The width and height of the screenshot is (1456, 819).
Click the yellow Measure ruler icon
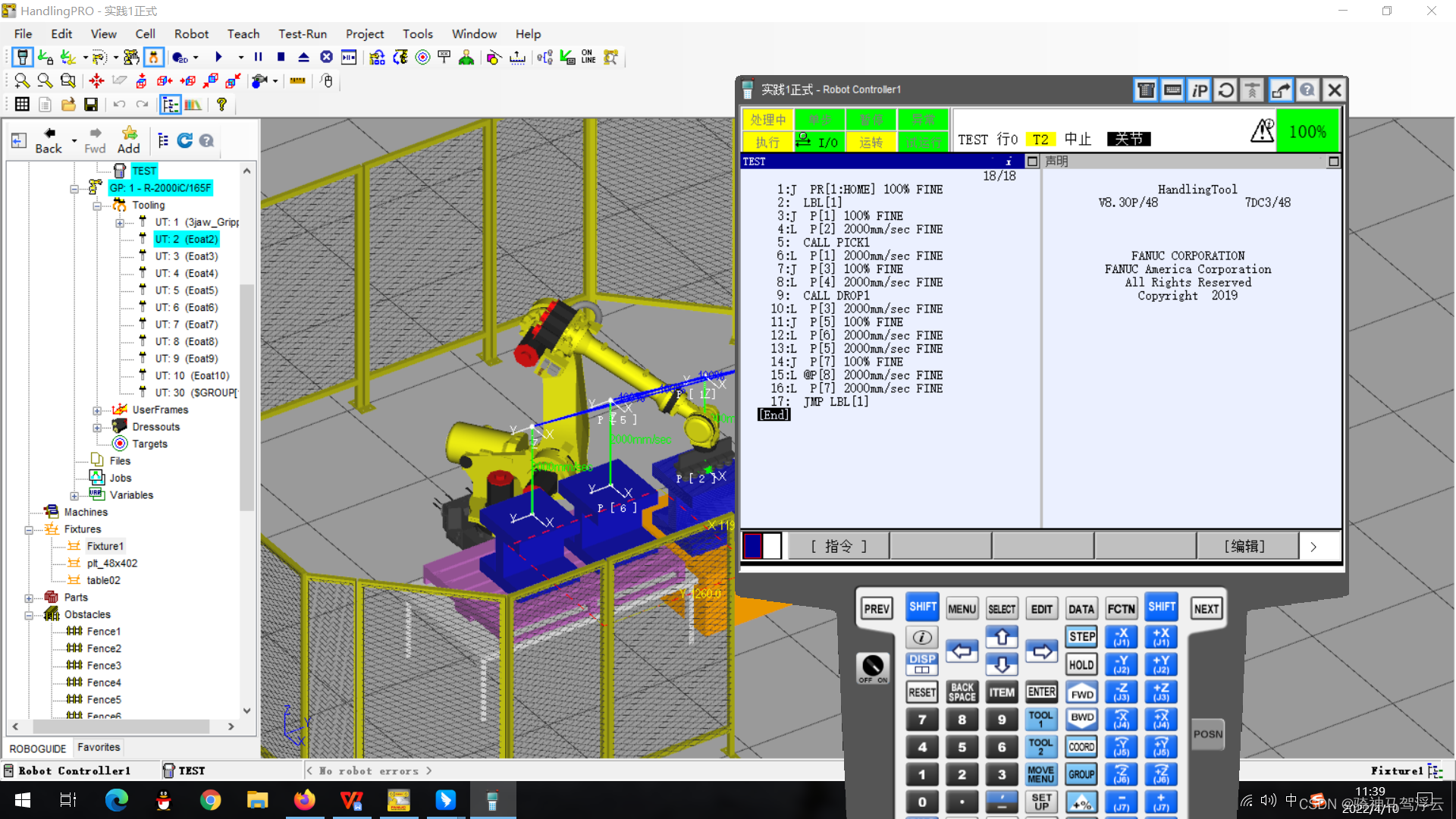(x=297, y=80)
